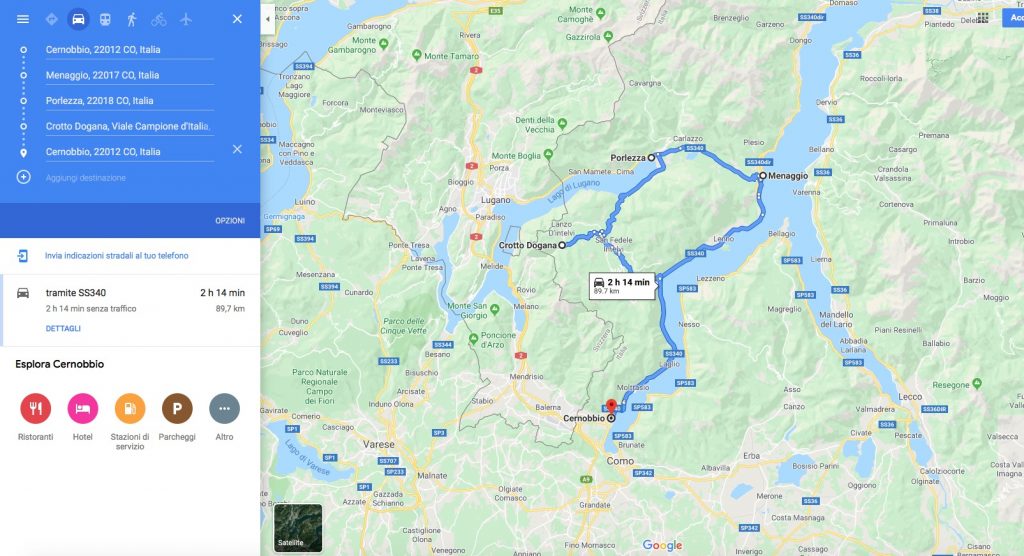Viewport: 1024px width, 556px height.
Task: Collapse the side panel arrow
Action: [268, 19]
